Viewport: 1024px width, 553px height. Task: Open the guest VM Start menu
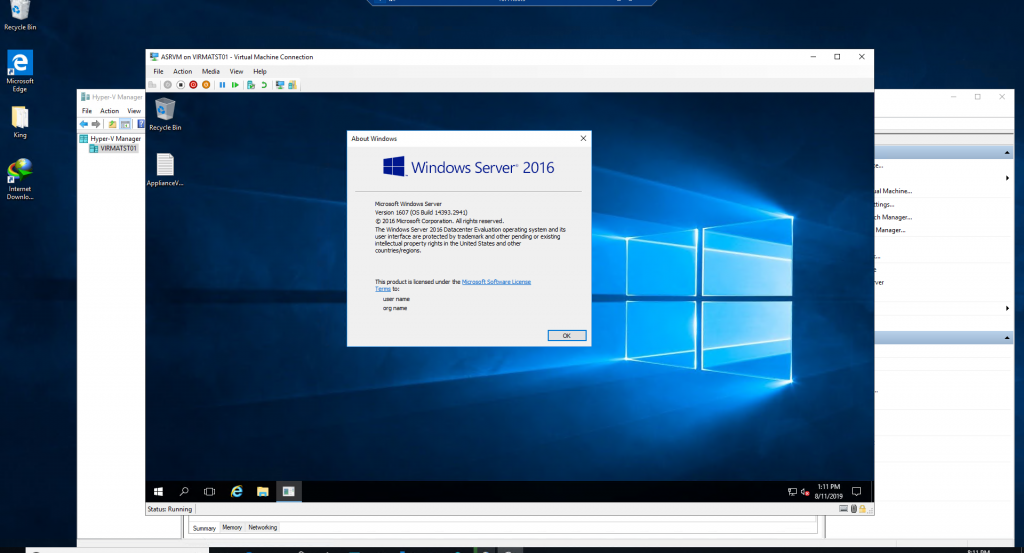[x=158, y=492]
